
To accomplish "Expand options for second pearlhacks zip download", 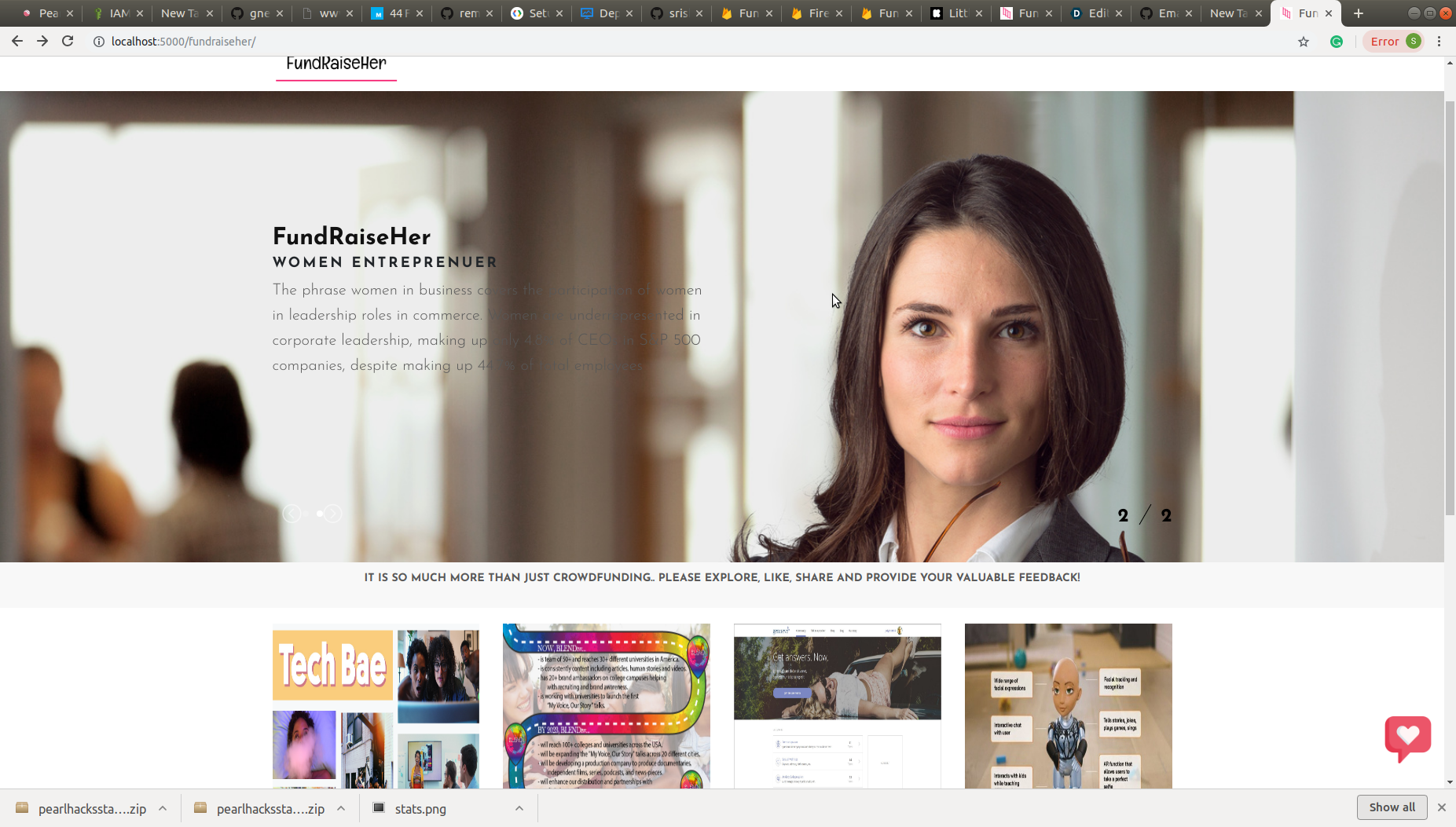I will [x=341, y=808].
